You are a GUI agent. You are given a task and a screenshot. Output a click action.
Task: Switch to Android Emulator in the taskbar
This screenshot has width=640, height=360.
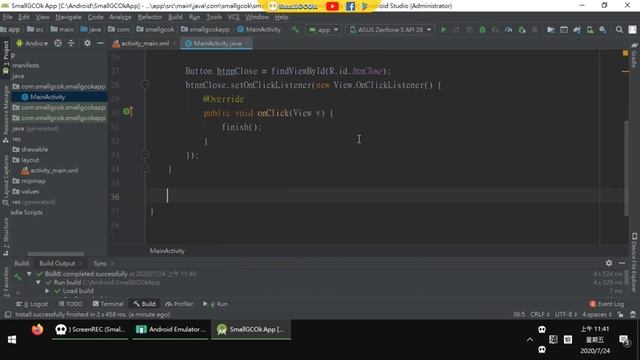tap(171, 329)
